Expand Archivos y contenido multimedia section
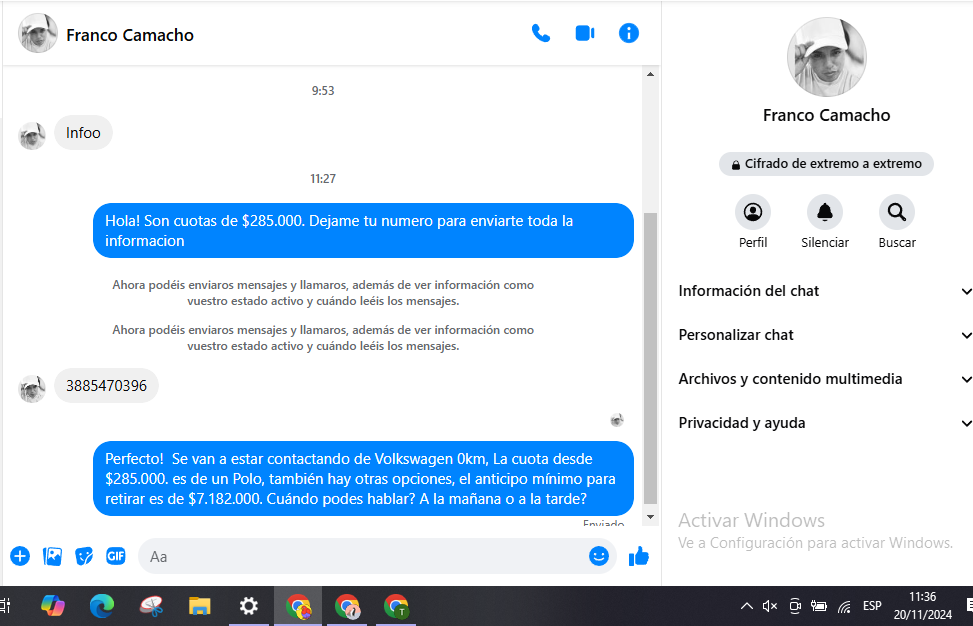Viewport: 973px width, 626px height. coord(824,379)
